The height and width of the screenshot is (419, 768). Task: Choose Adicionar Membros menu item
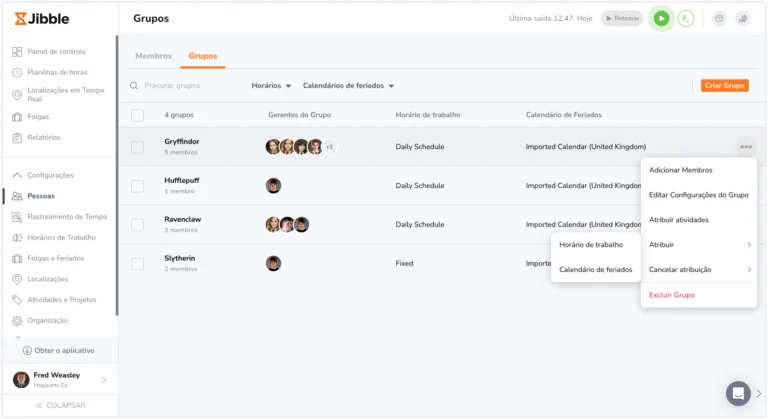[x=698, y=170]
